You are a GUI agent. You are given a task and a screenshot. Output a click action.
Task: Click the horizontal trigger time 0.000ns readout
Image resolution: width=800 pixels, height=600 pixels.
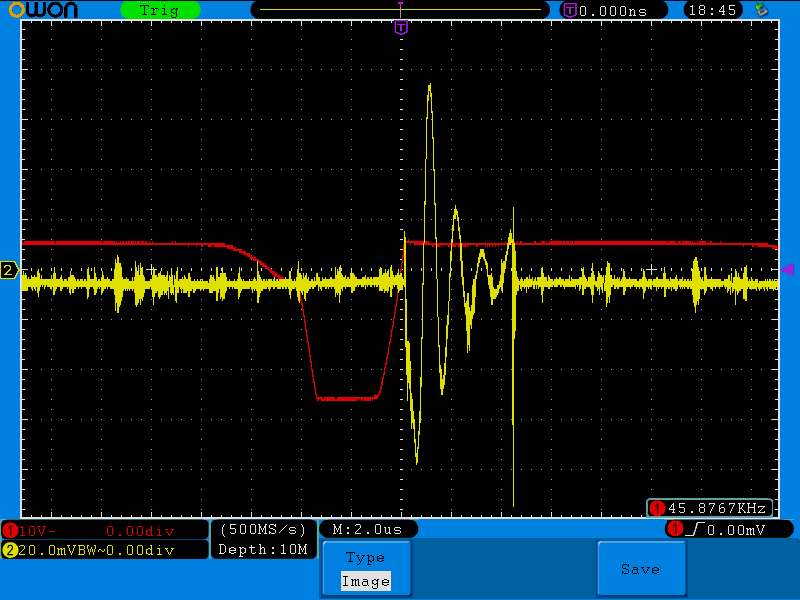point(613,11)
